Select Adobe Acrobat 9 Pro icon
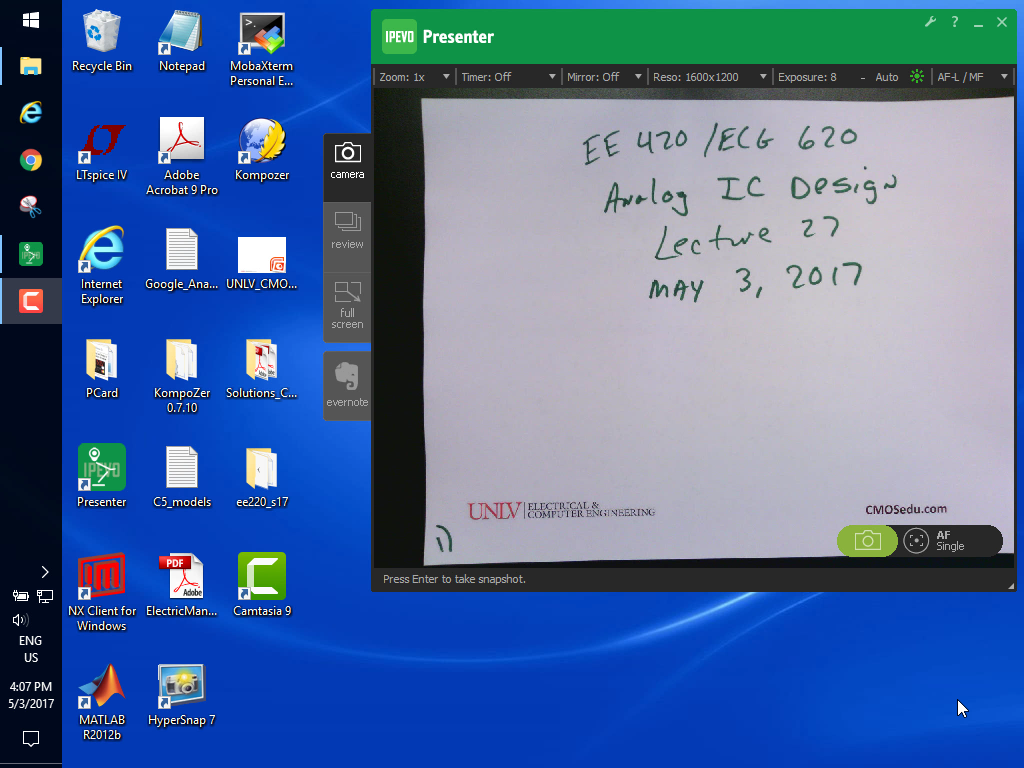The height and width of the screenshot is (768, 1024). pos(182,157)
